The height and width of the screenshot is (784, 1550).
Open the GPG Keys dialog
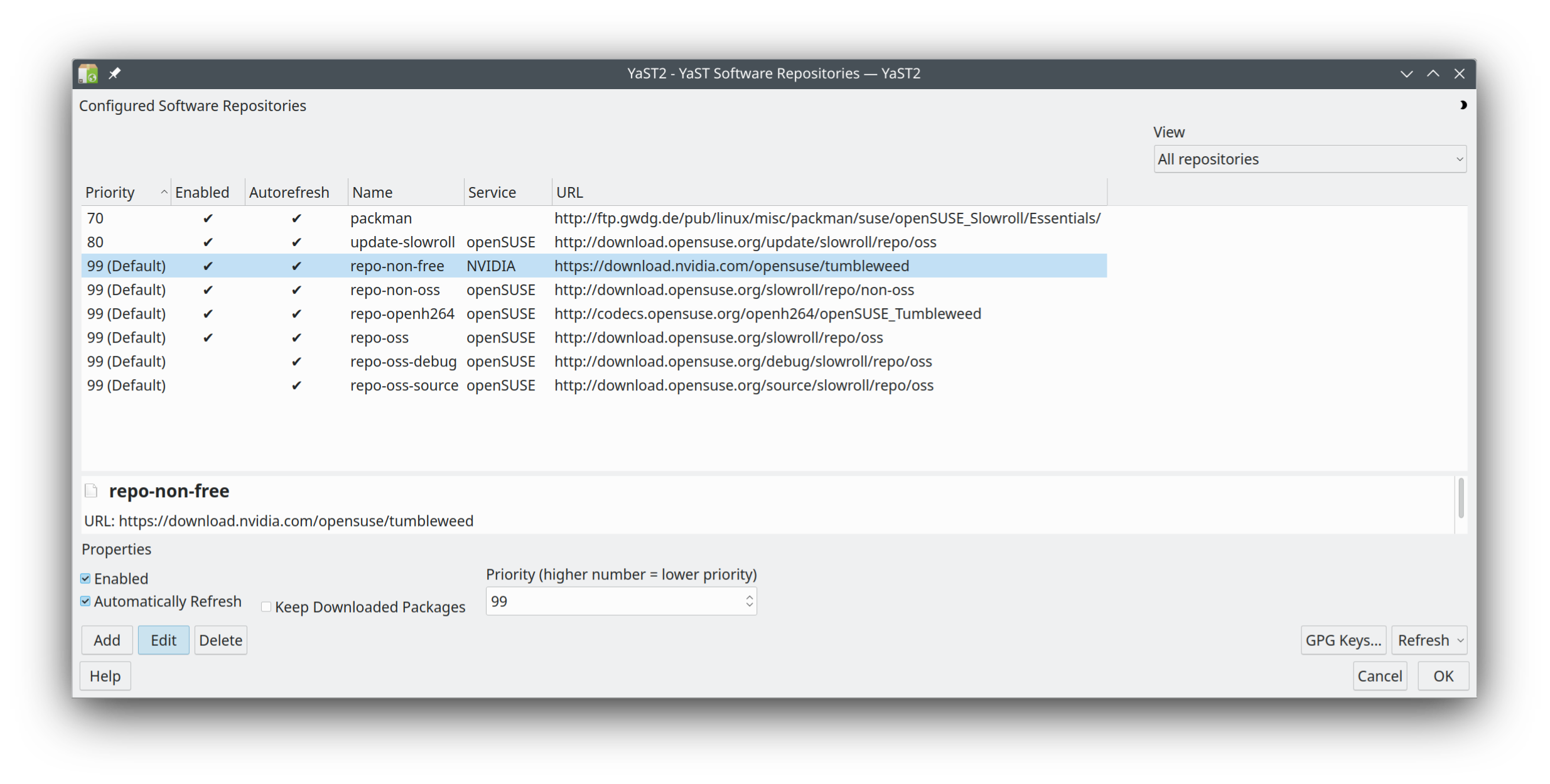(1343, 640)
